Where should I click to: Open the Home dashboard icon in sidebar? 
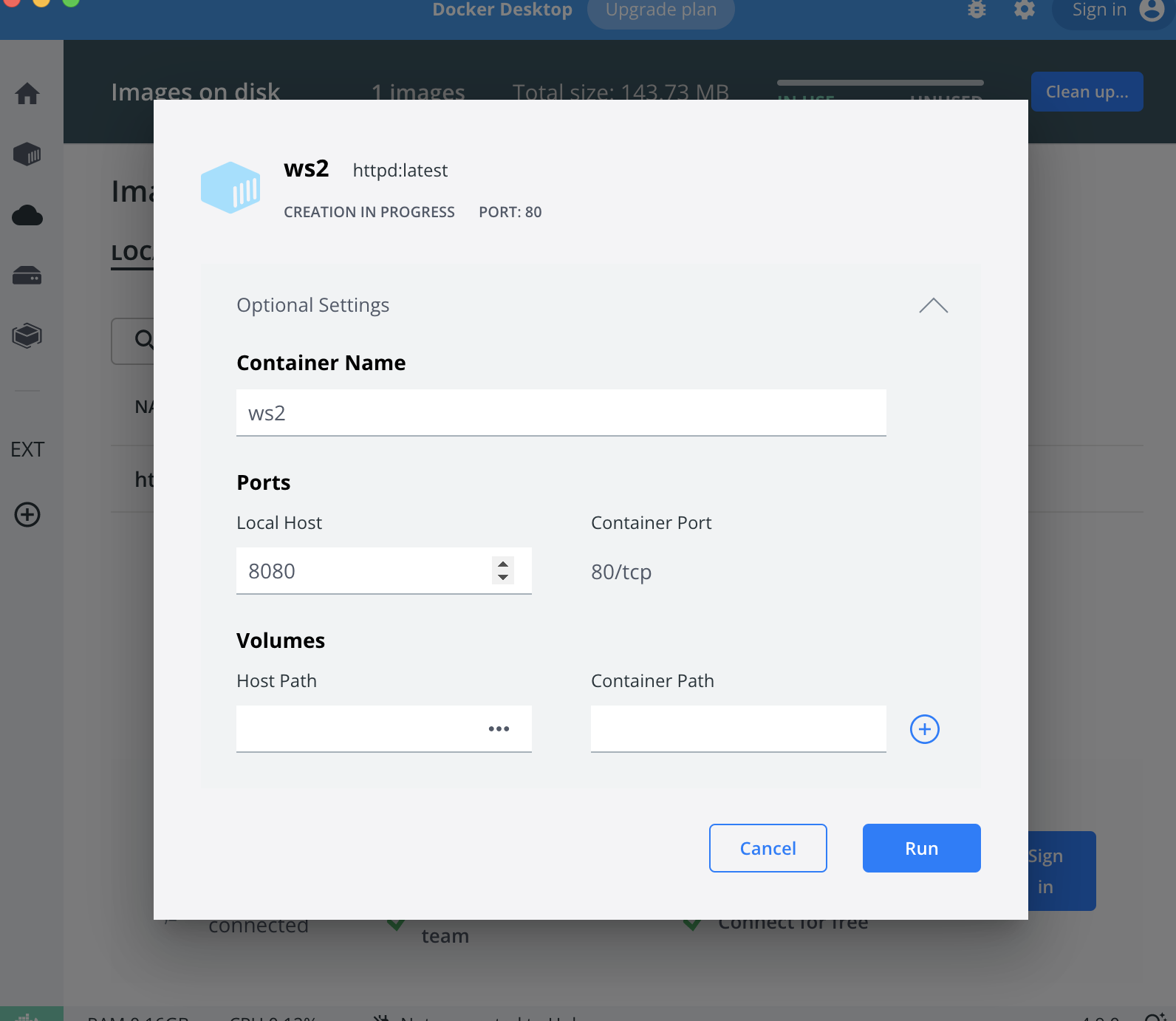[x=27, y=94]
